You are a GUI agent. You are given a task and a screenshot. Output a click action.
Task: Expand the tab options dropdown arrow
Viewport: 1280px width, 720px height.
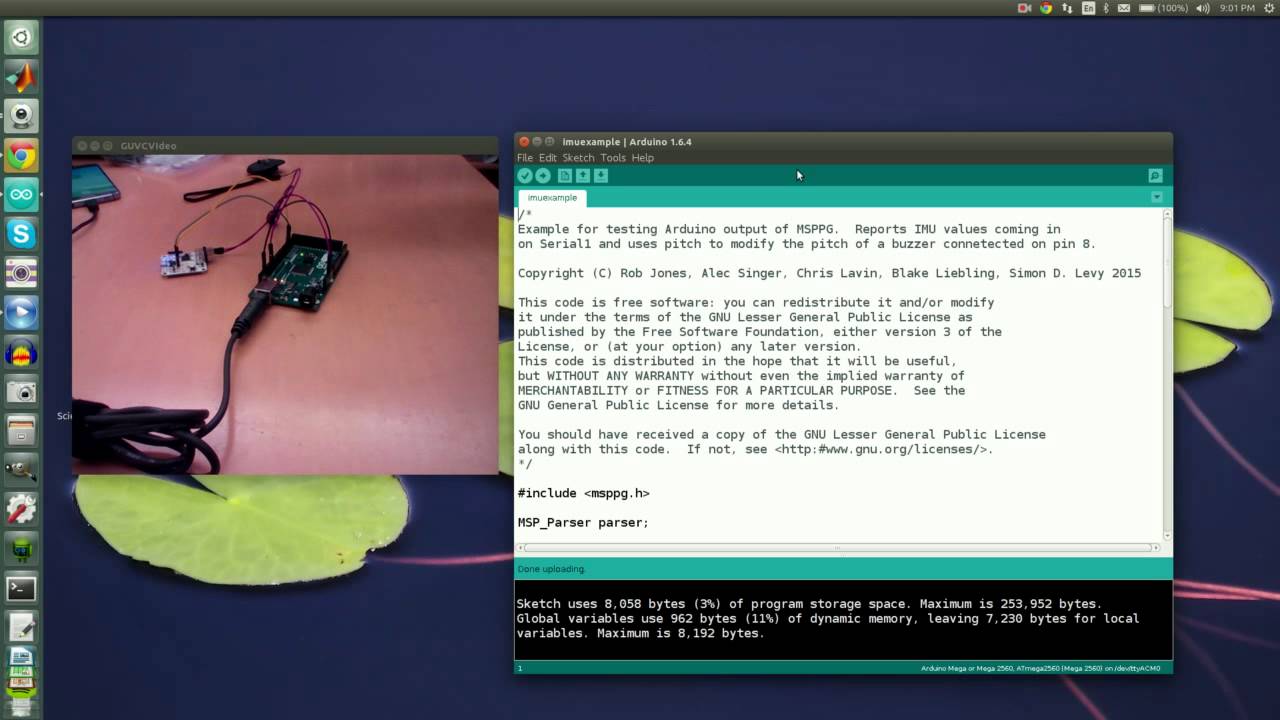coord(1157,197)
